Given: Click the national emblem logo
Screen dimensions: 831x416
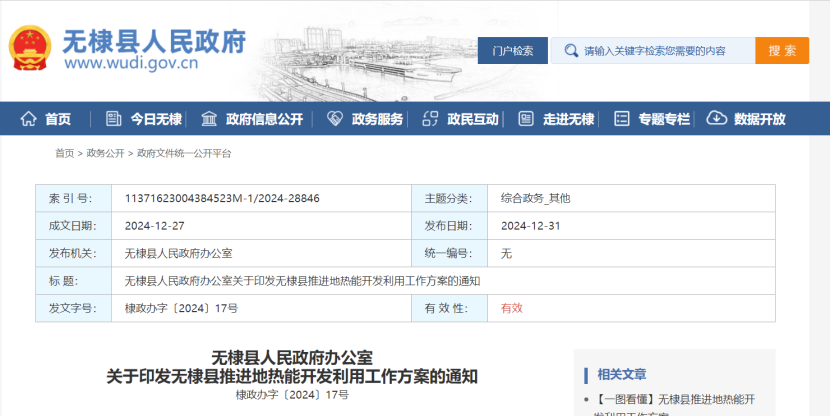Looking at the screenshot, I should click(31, 48).
